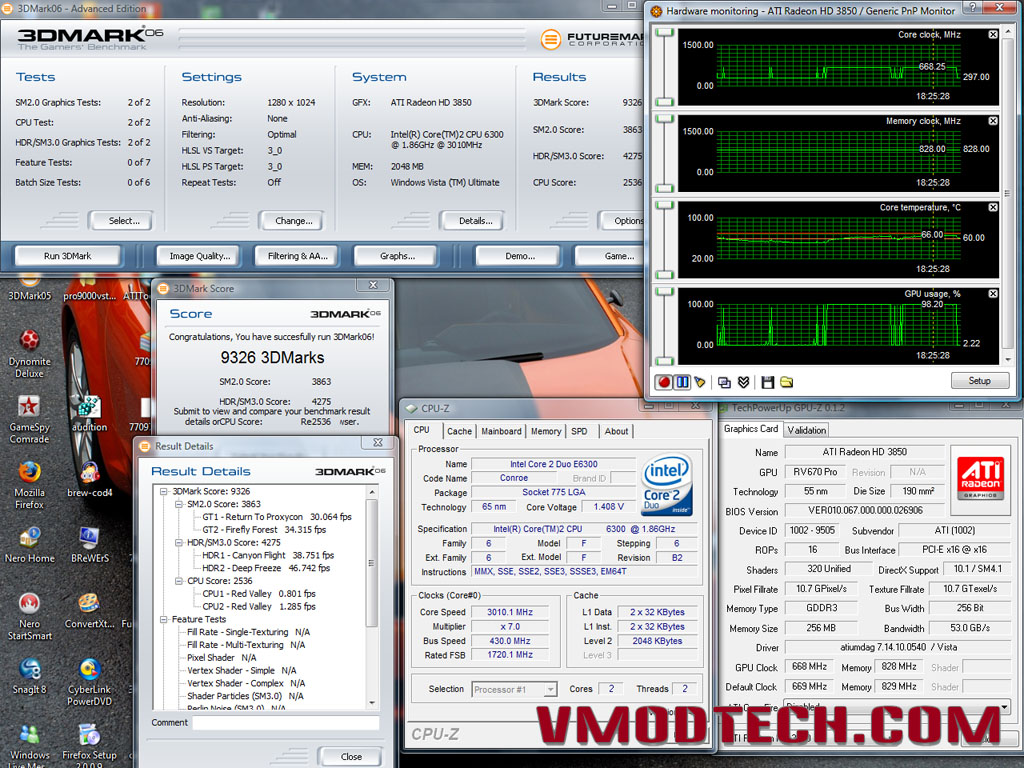1024x768 pixels.
Task: Collapse the CPU Score tree node
Action: click(x=178, y=581)
